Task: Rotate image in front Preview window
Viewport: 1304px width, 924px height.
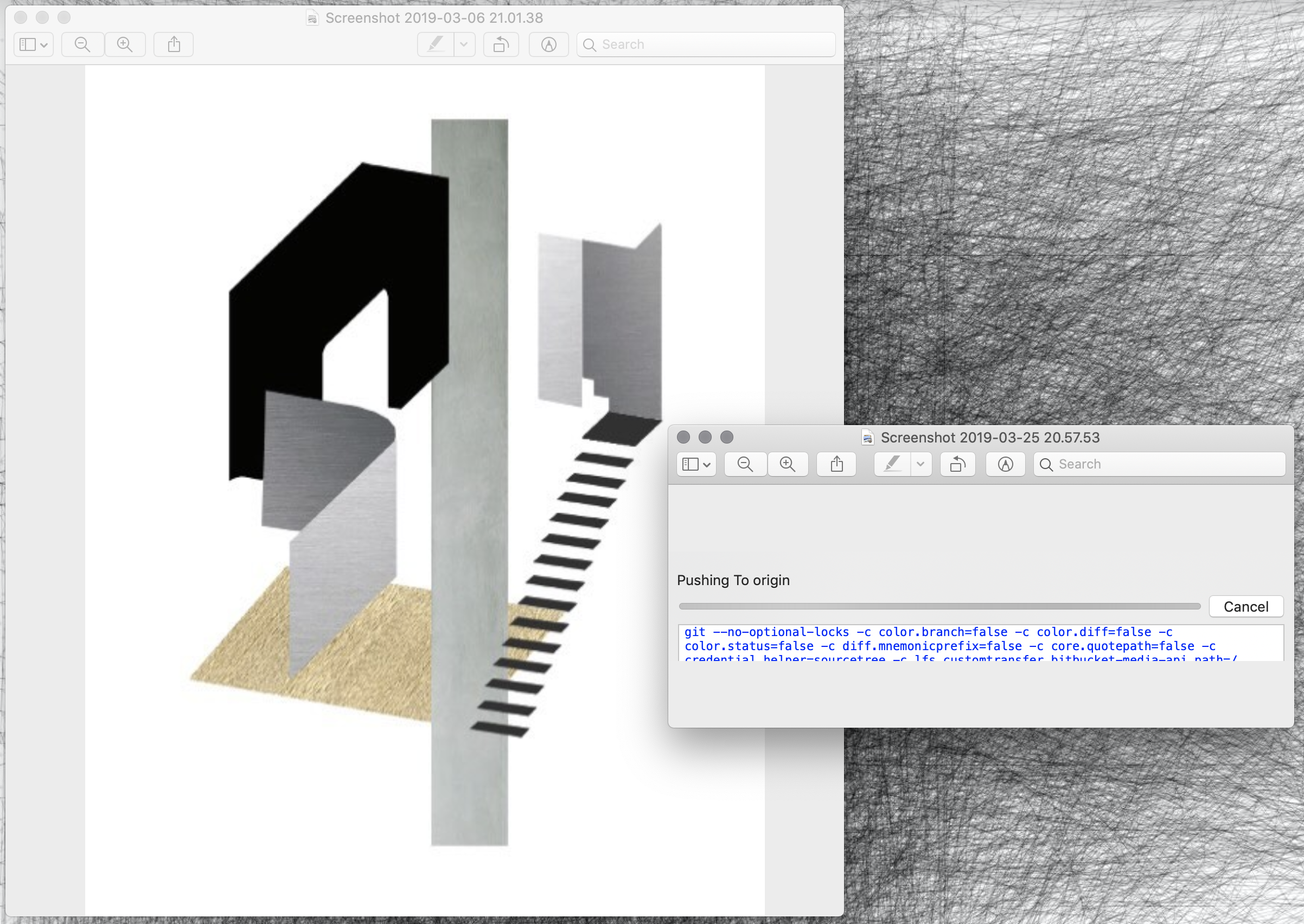Action: tap(957, 464)
